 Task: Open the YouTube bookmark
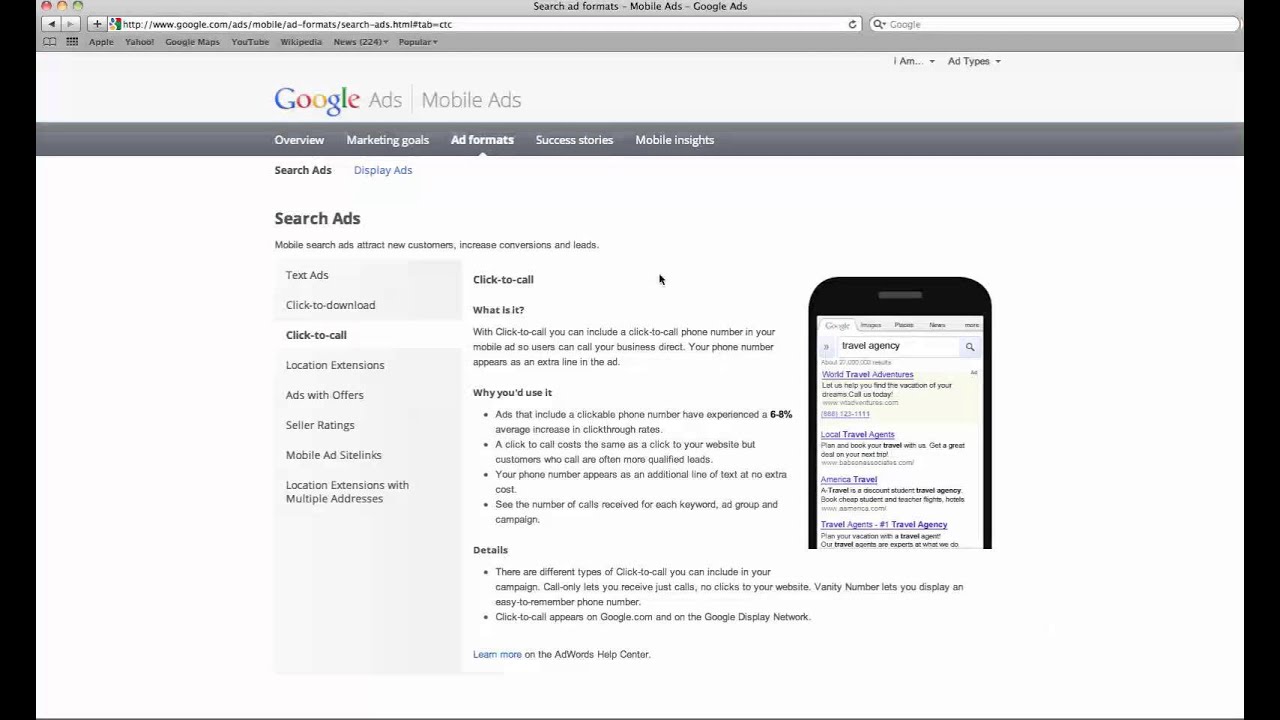[x=250, y=42]
